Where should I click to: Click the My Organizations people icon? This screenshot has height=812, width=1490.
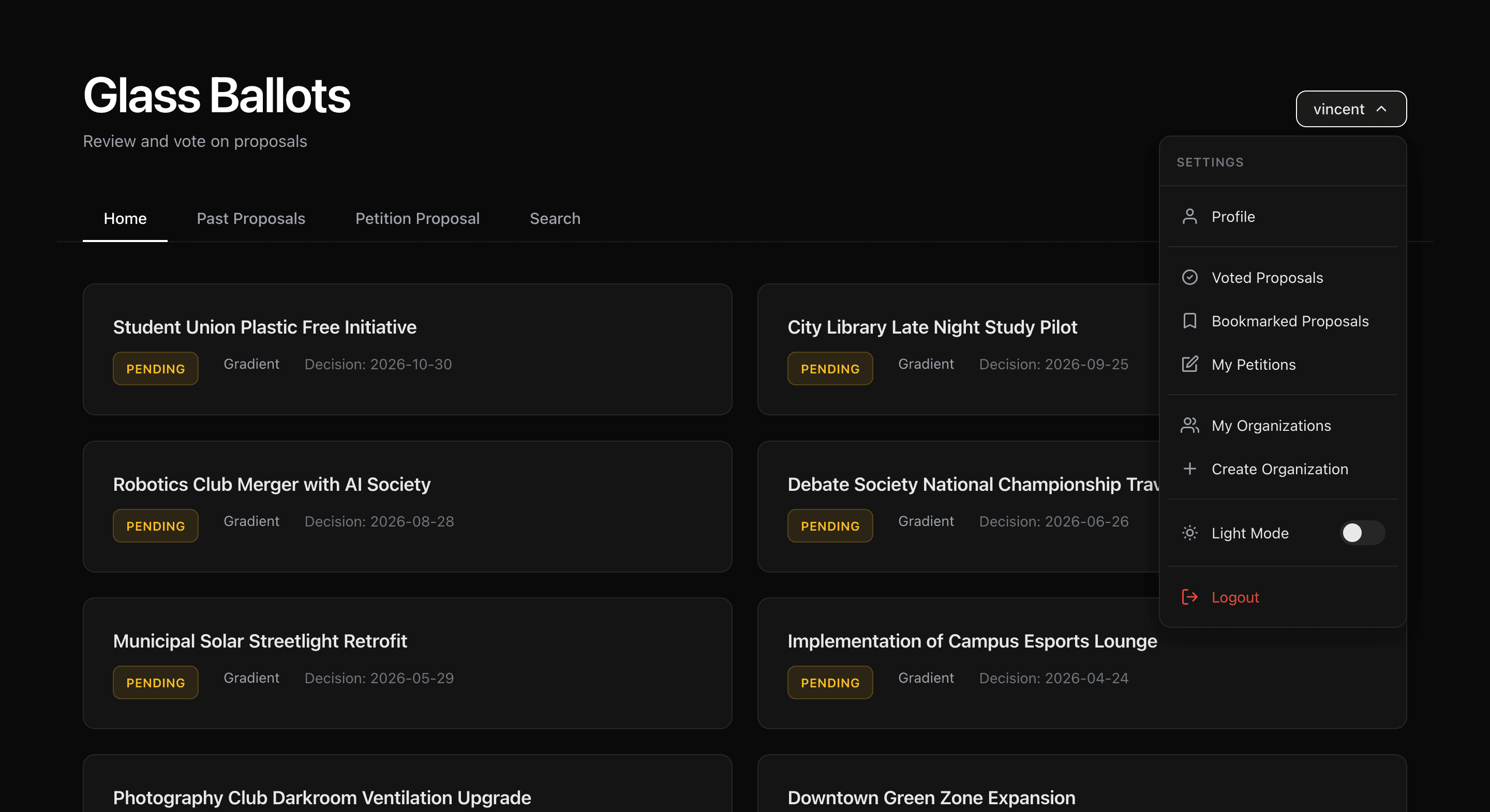pos(1189,426)
